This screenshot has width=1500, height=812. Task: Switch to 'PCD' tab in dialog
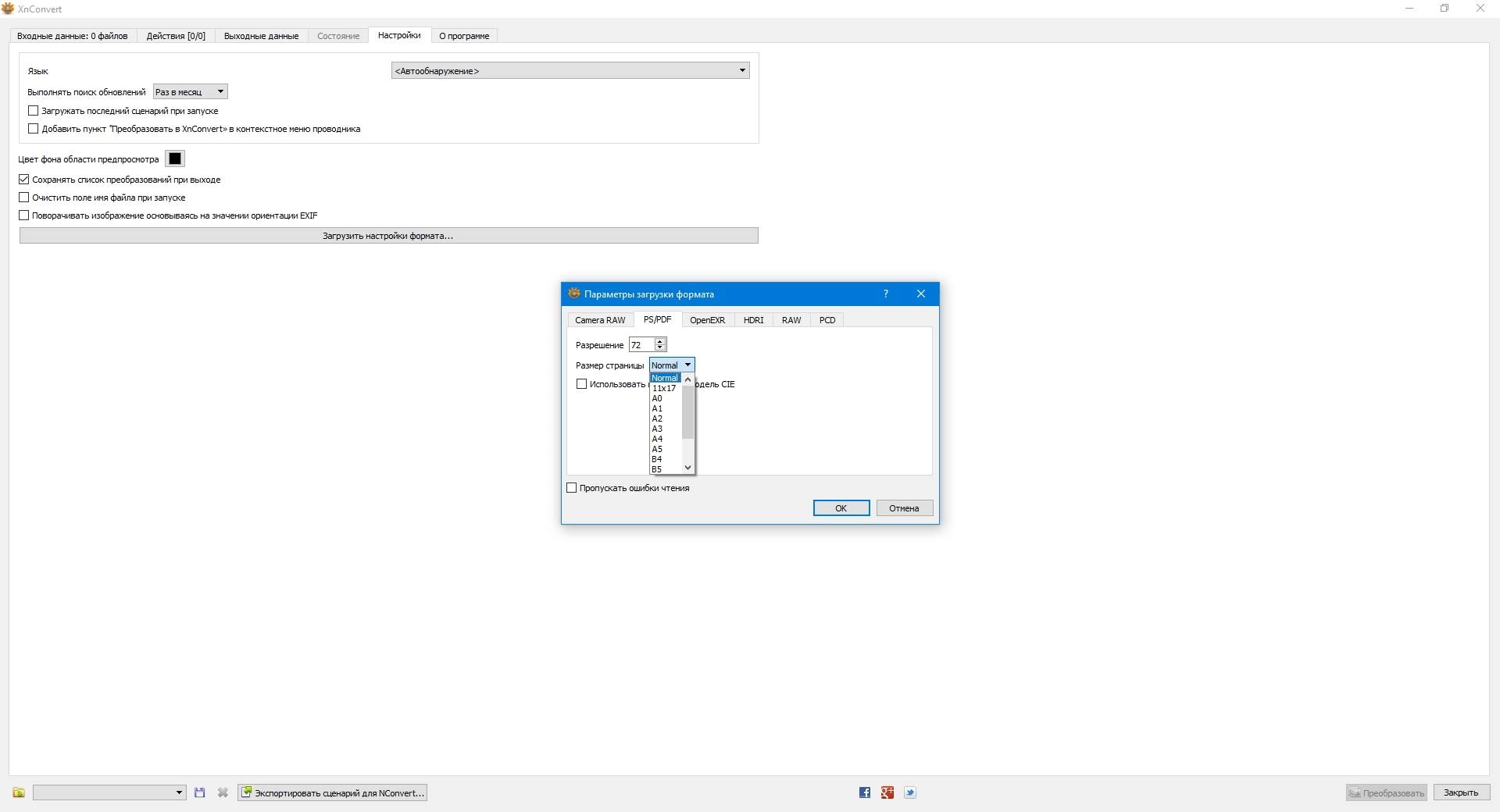[827, 320]
